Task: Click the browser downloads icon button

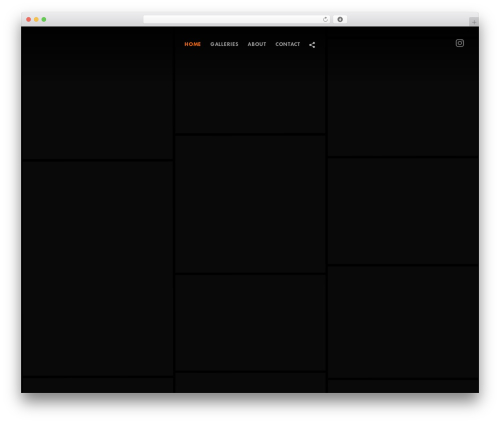Action: click(340, 19)
